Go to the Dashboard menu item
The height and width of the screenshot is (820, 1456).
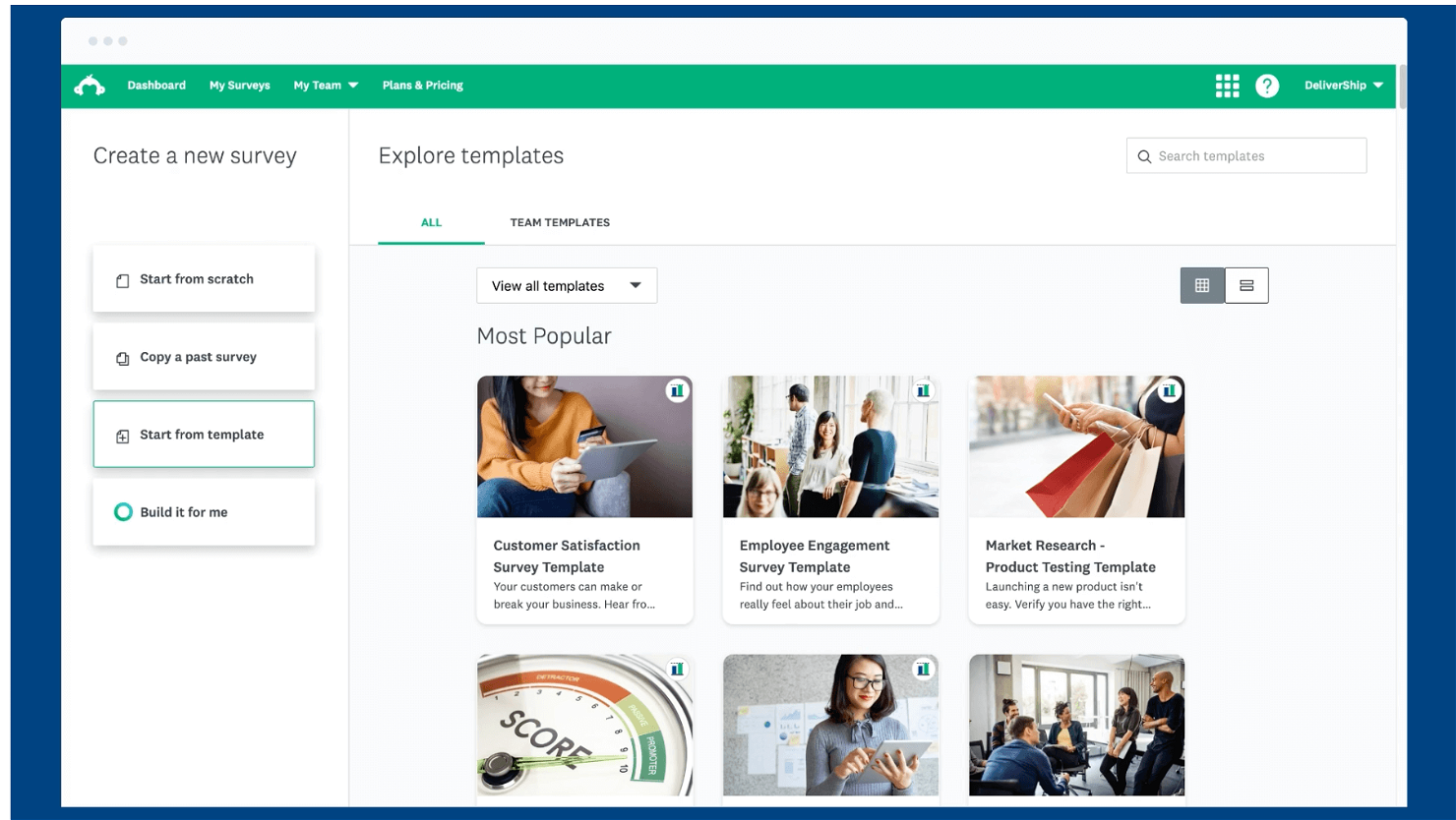click(x=156, y=86)
